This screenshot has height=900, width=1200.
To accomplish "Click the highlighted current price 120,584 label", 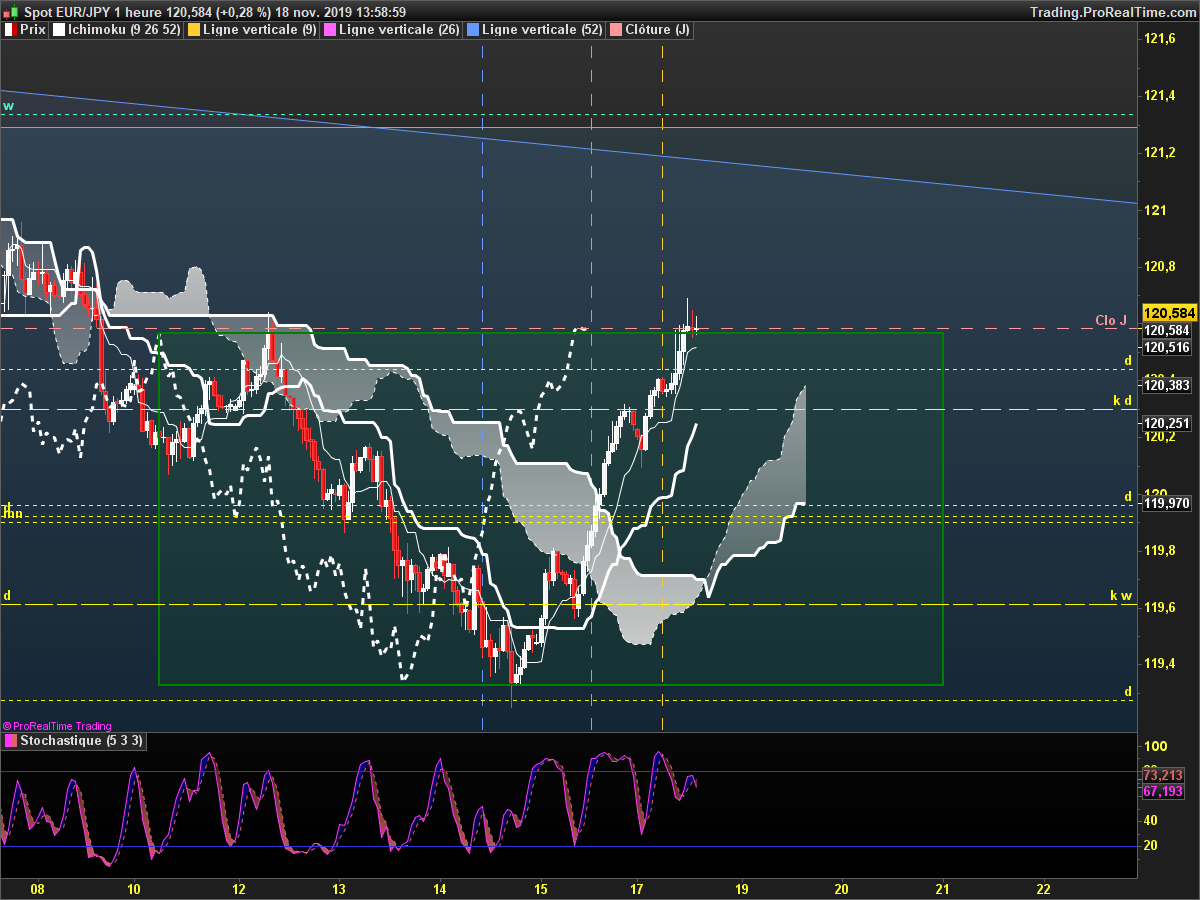I will (x=1168, y=313).
